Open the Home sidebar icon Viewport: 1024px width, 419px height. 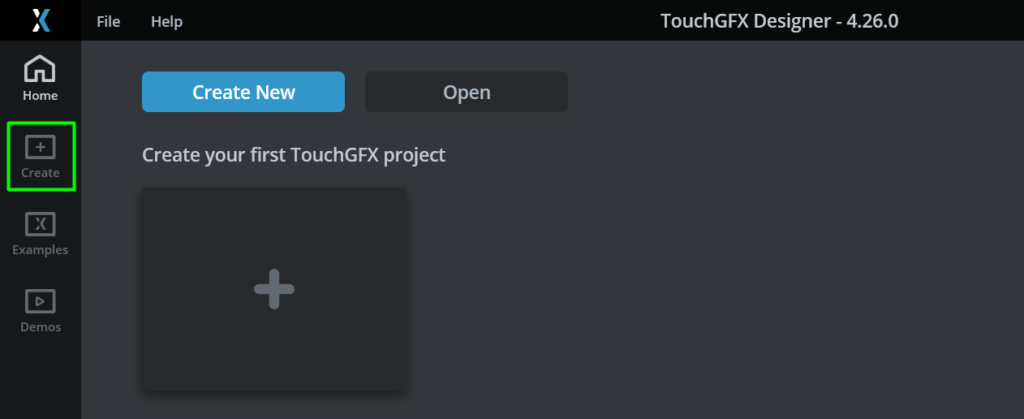tap(40, 69)
